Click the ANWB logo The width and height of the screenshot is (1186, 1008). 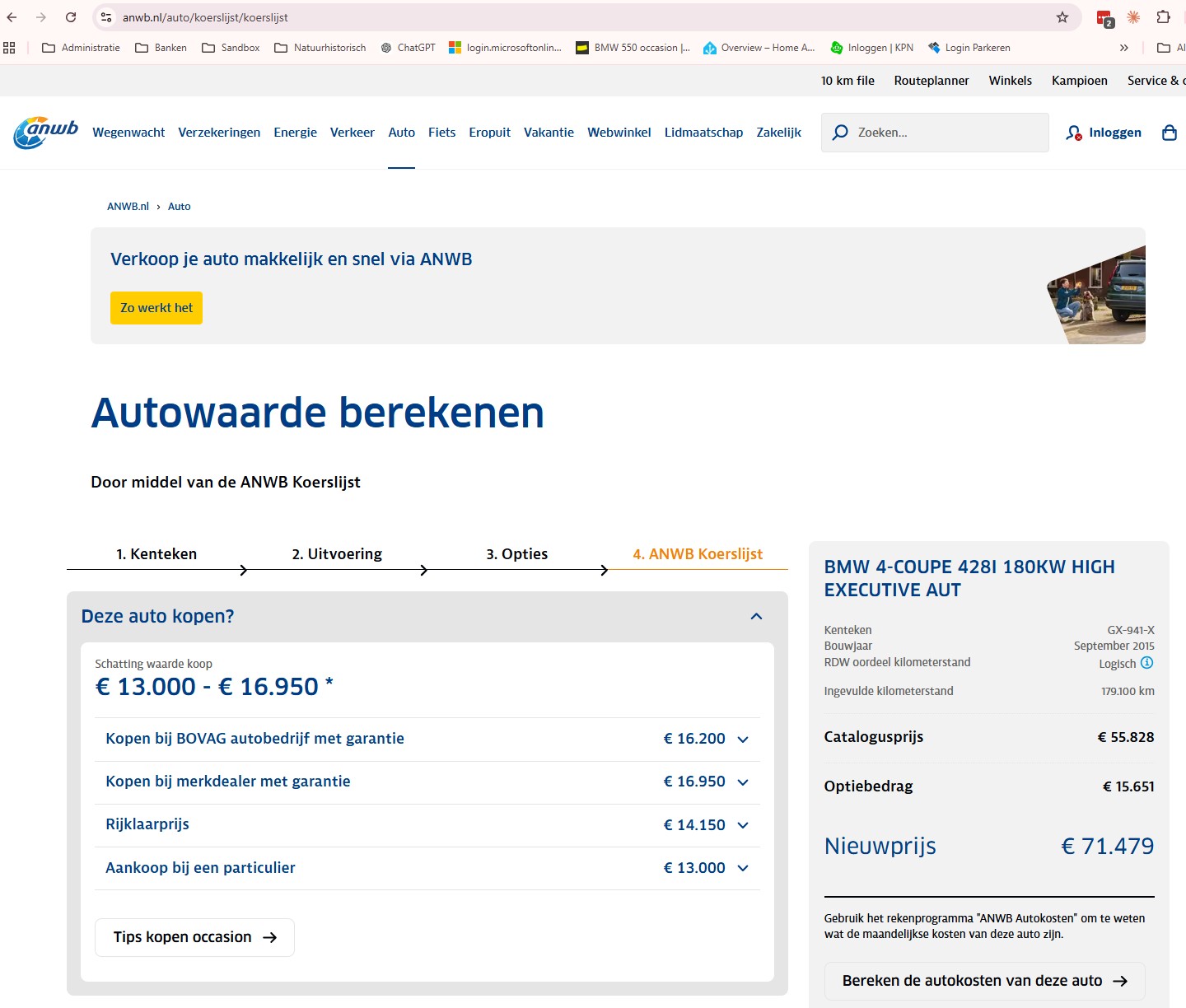pyautogui.click(x=46, y=133)
